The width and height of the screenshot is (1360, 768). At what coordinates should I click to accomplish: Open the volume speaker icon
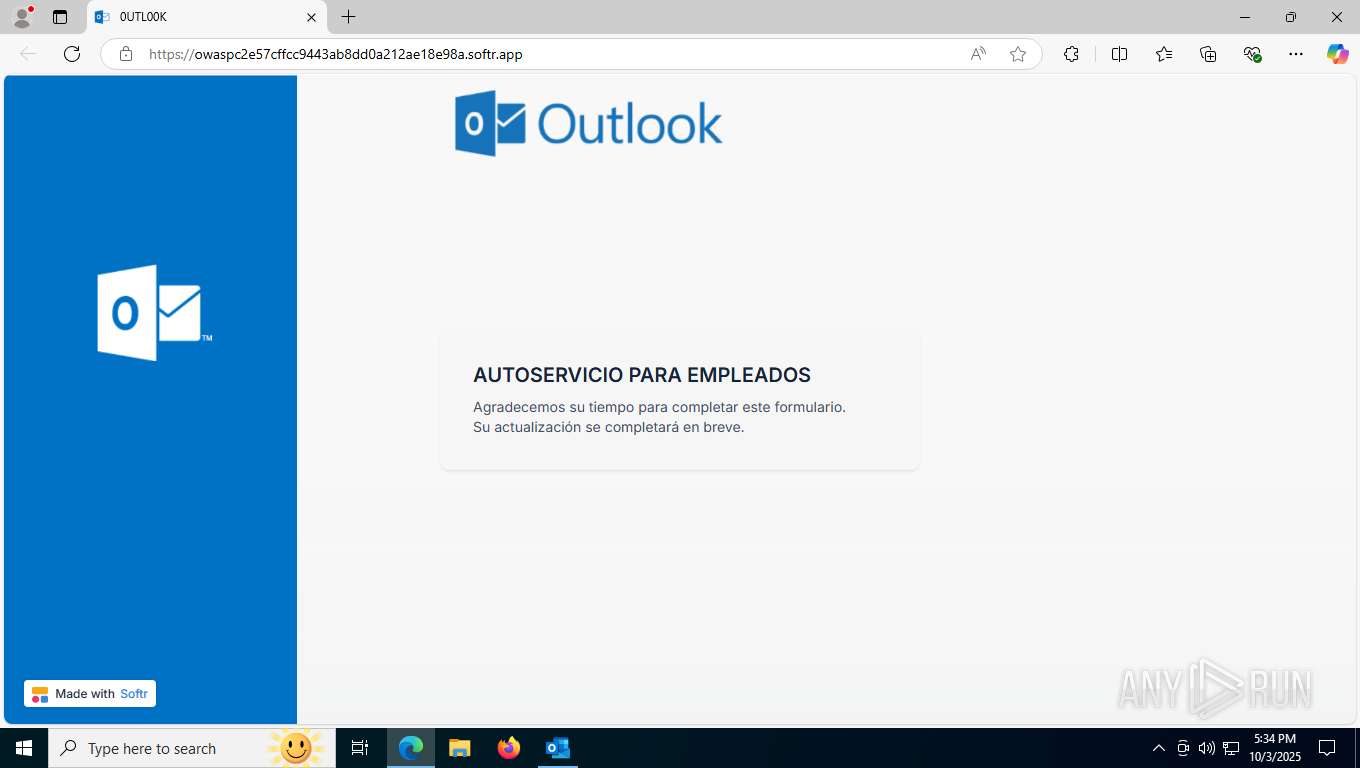pos(1207,748)
